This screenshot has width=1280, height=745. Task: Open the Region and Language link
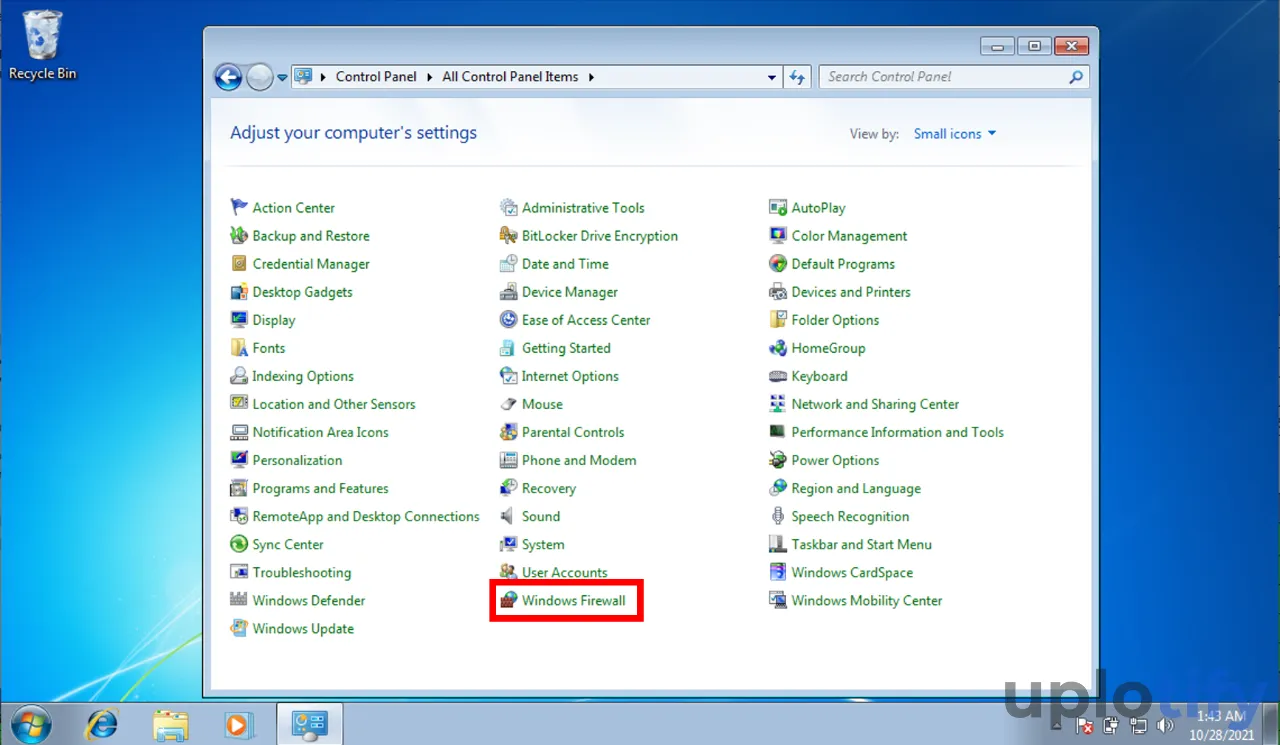point(855,488)
